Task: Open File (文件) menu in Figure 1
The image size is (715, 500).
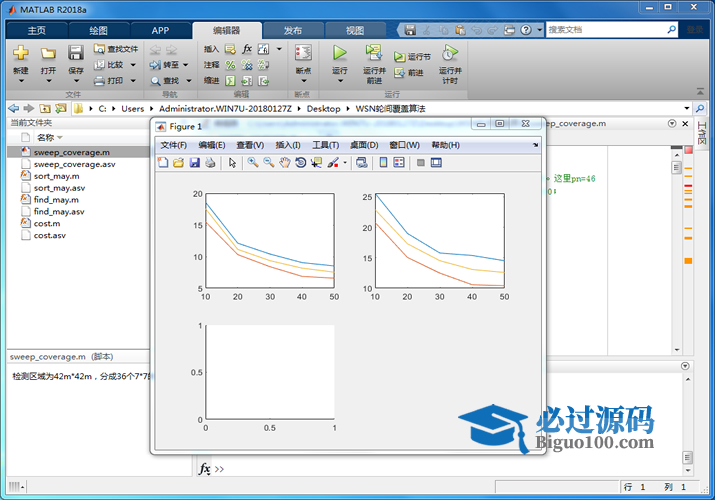Action: 173,145
